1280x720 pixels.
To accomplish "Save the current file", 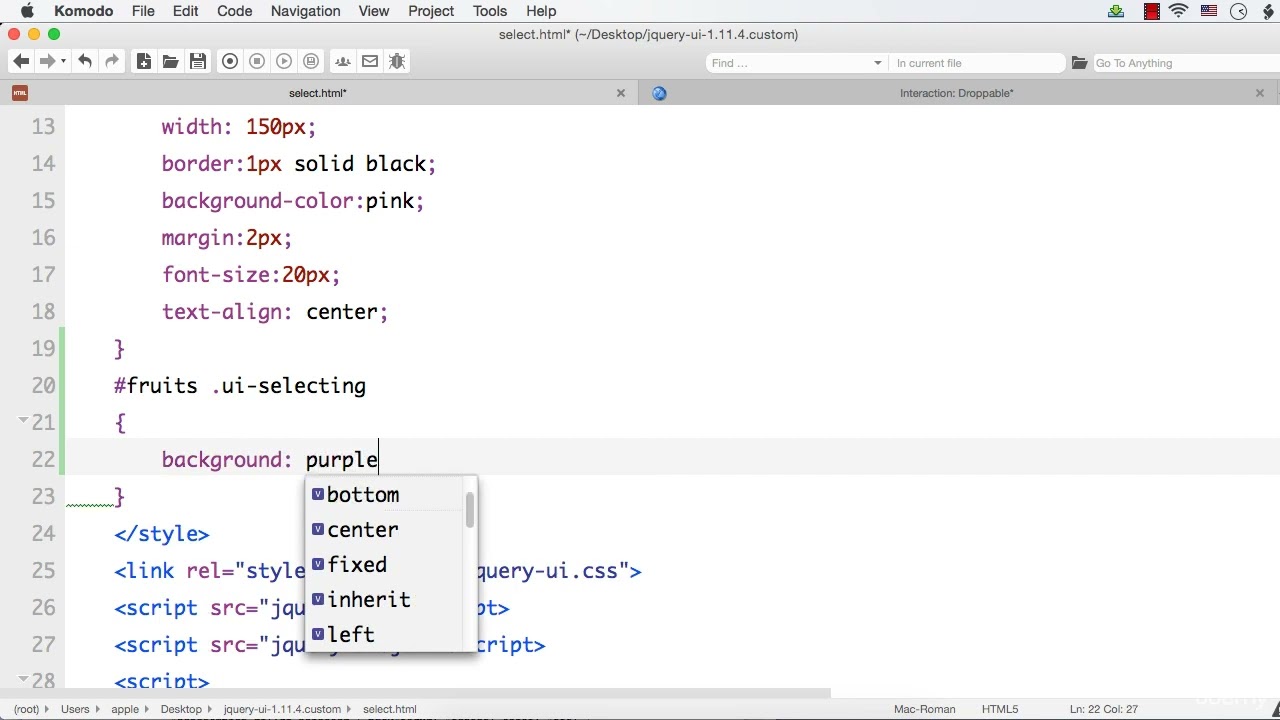I will 198,62.
